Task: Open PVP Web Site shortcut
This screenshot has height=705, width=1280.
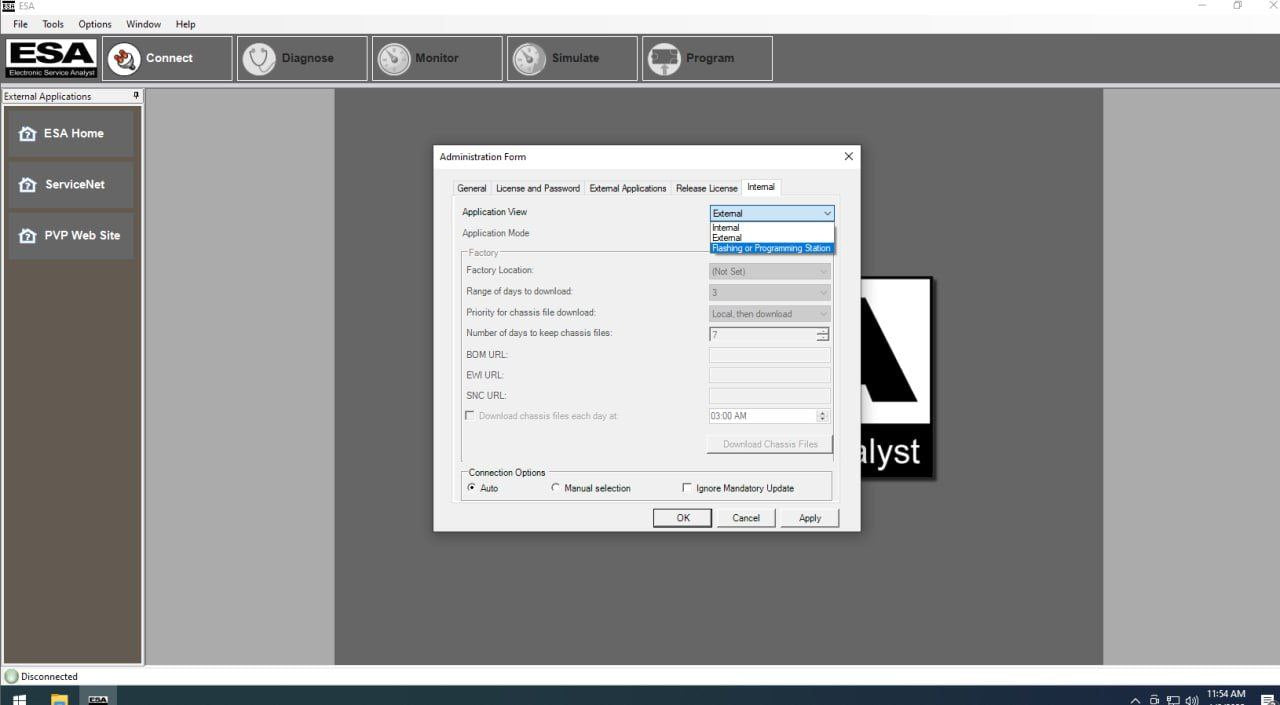Action: (x=71, y=236)
